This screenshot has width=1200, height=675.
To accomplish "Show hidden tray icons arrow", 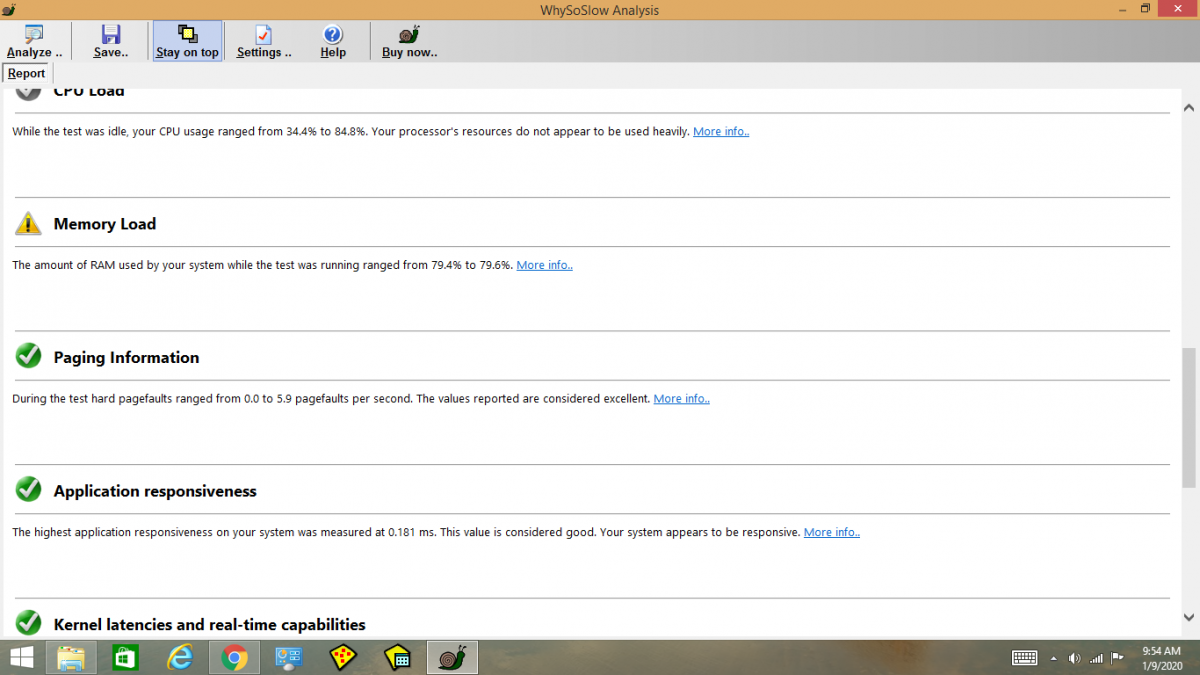I will click(1053, 658).
